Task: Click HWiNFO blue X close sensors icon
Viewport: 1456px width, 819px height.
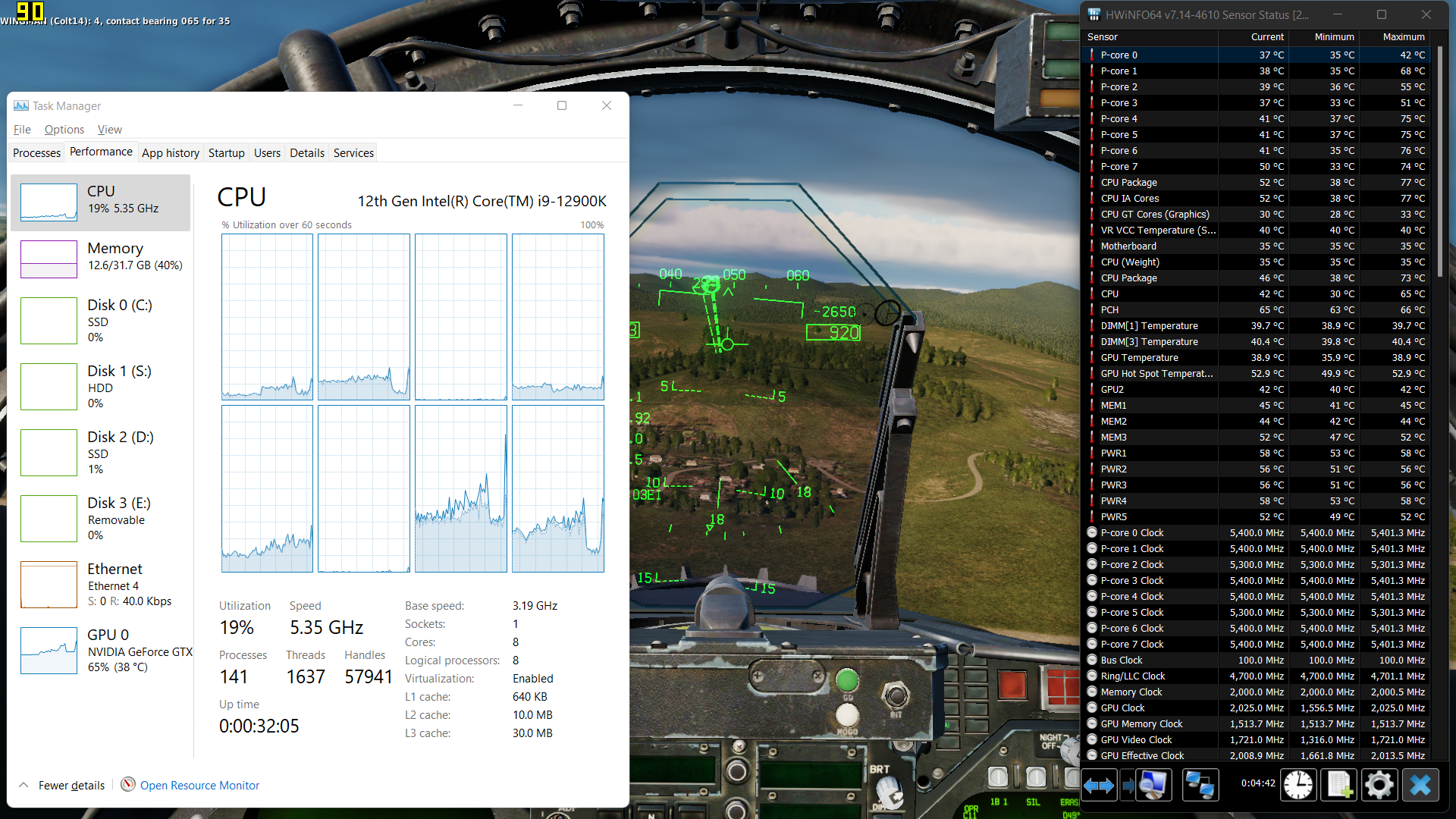Action: click(x=1420, y=785)
